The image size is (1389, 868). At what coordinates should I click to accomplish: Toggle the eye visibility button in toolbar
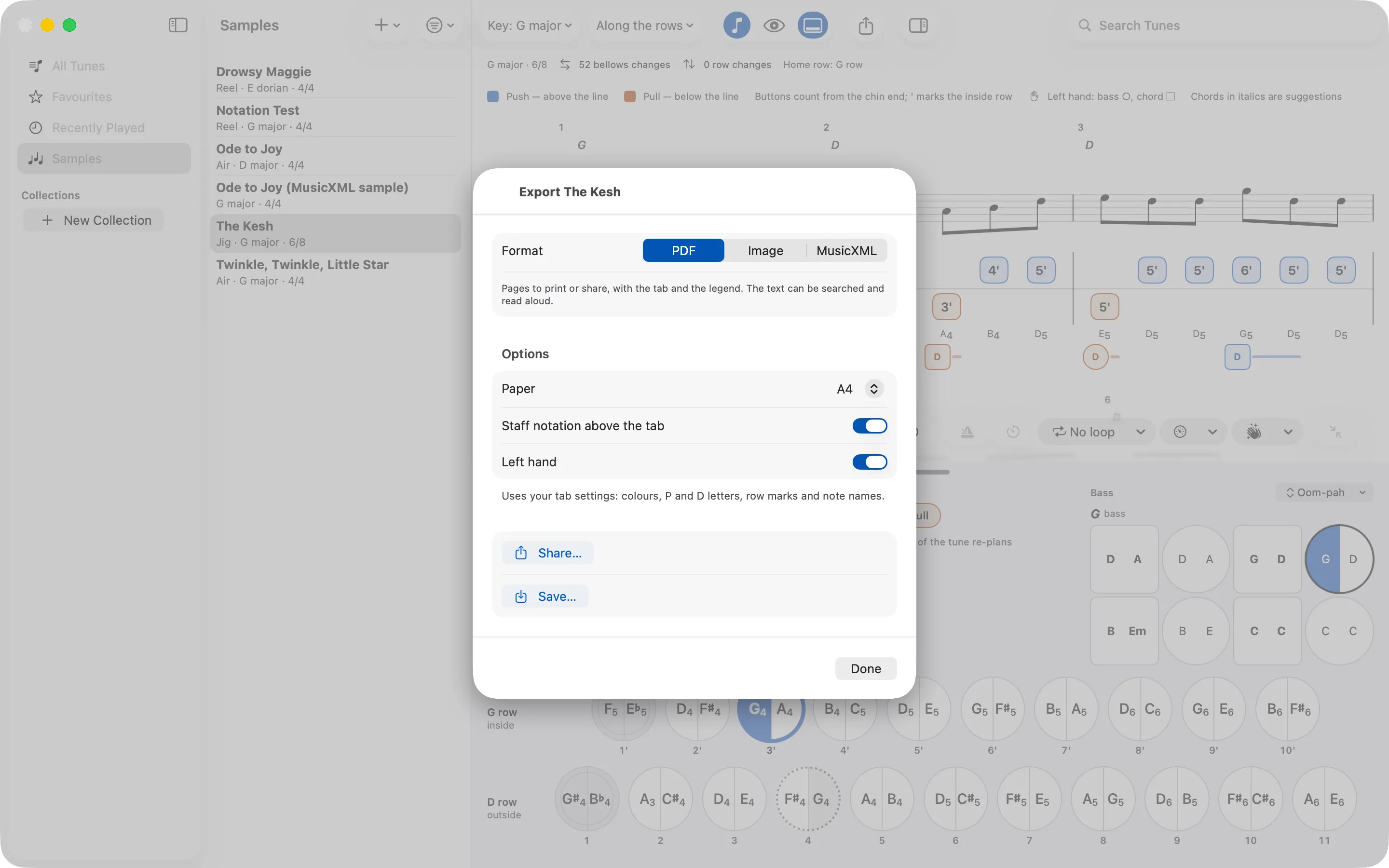point(774,25)
